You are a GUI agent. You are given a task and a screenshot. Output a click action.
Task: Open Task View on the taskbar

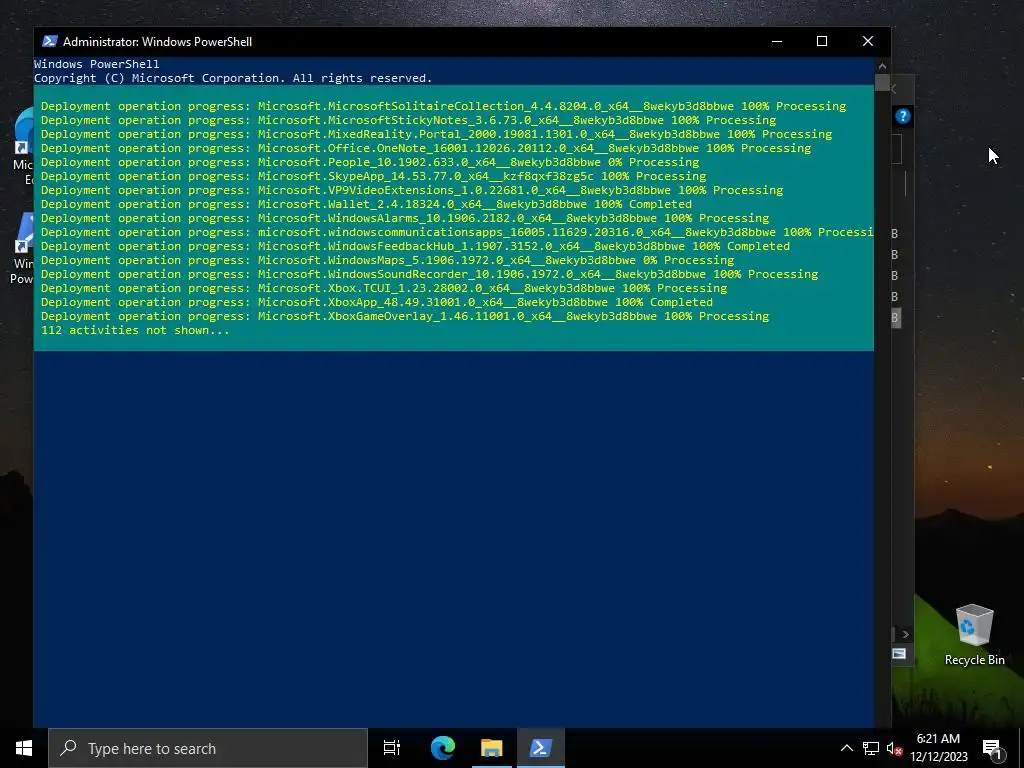pyautogui.click(x=392, y=748)
